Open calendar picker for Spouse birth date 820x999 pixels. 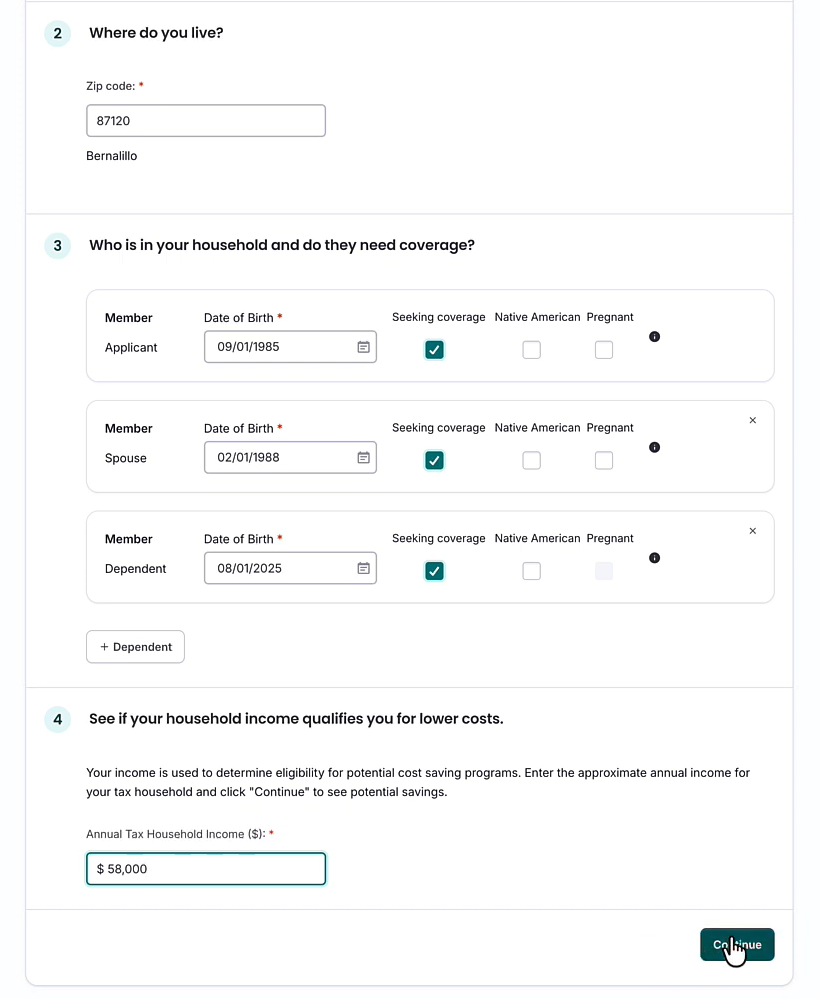pos(364,458)
